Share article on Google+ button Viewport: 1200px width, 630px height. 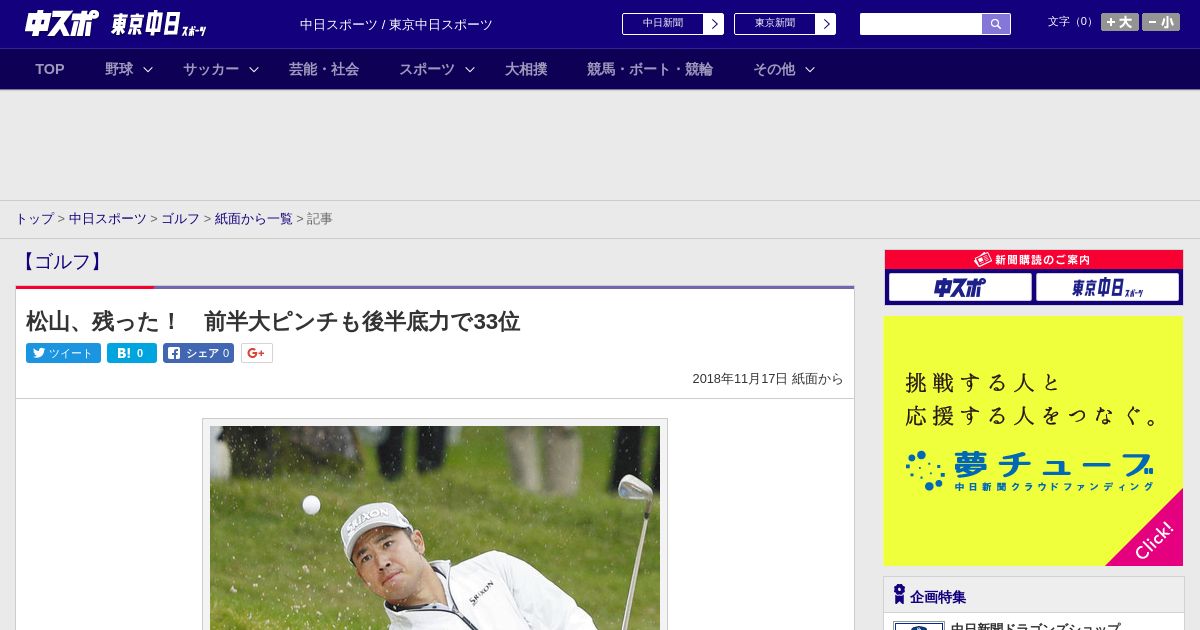pyautogui.click(x=257, y=353)
